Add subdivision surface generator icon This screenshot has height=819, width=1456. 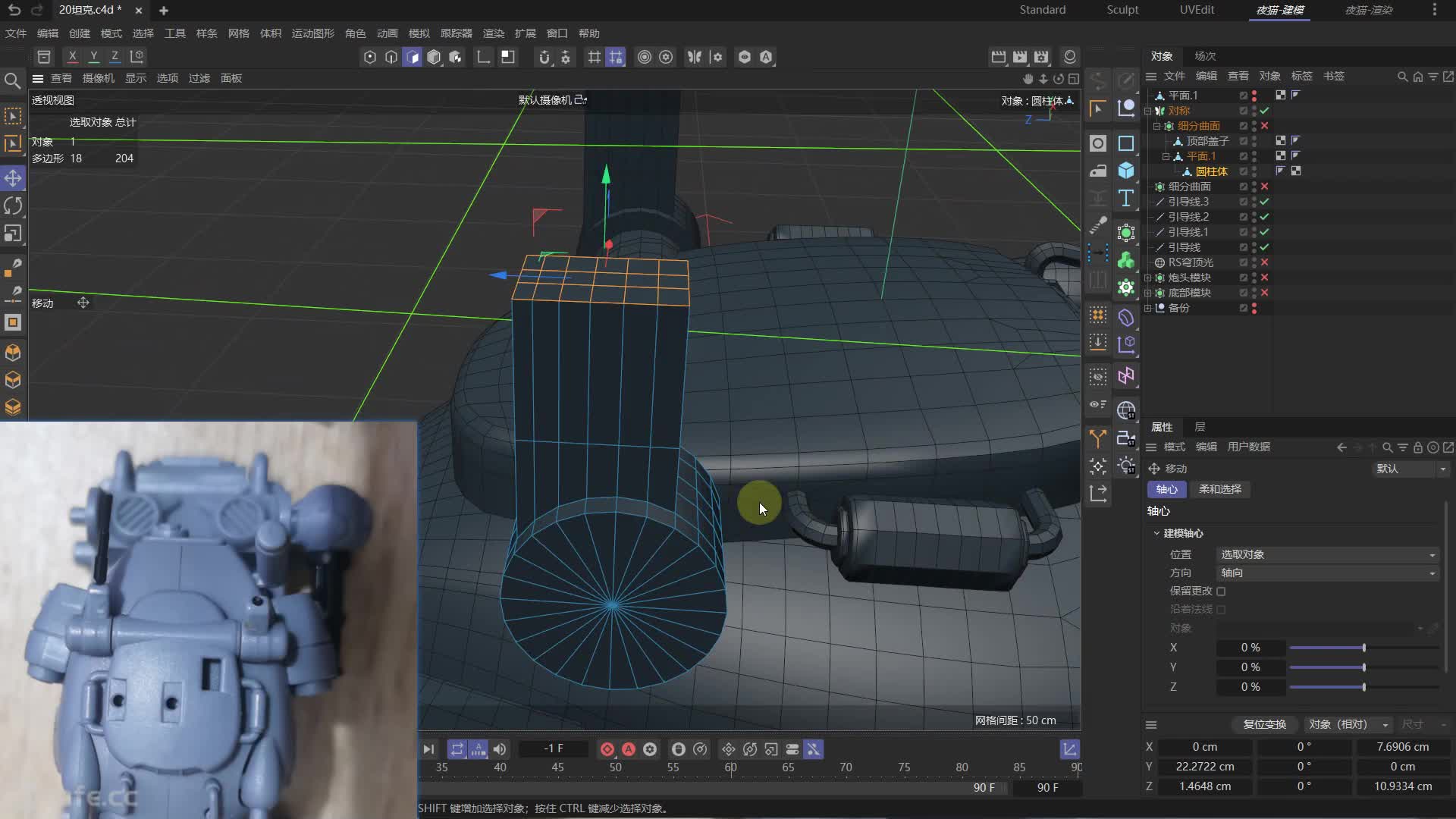(x=1126, y=232)
